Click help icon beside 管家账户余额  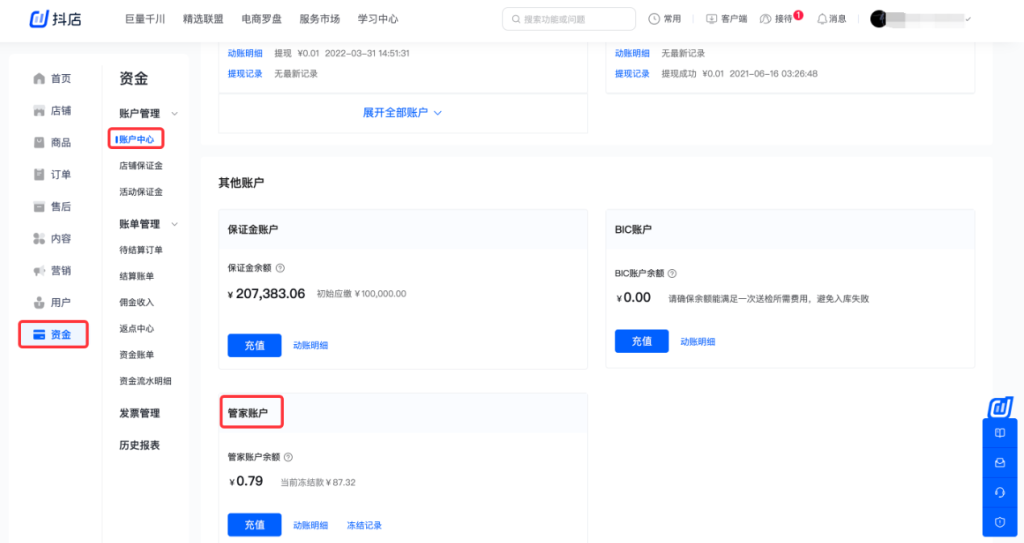[x=288, y=457]
